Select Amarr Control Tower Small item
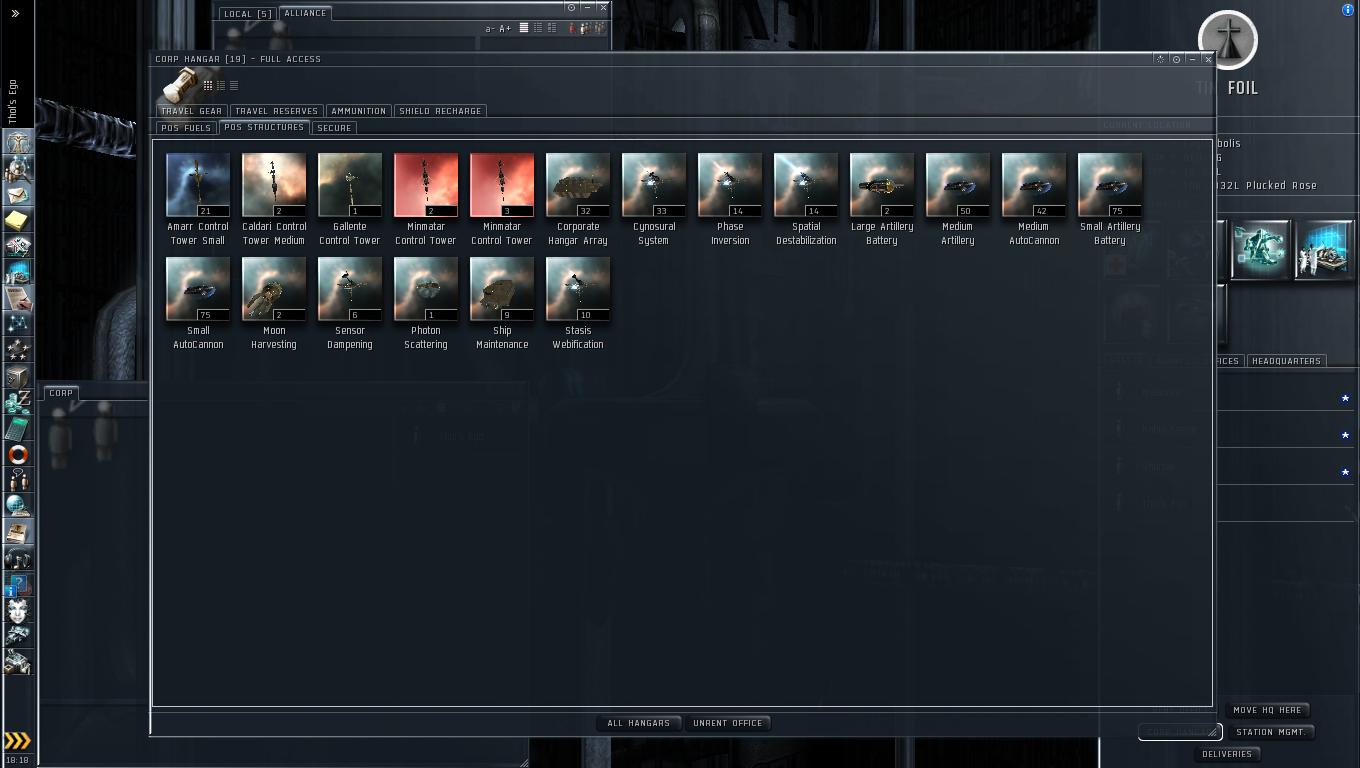 tap(198, 199)
